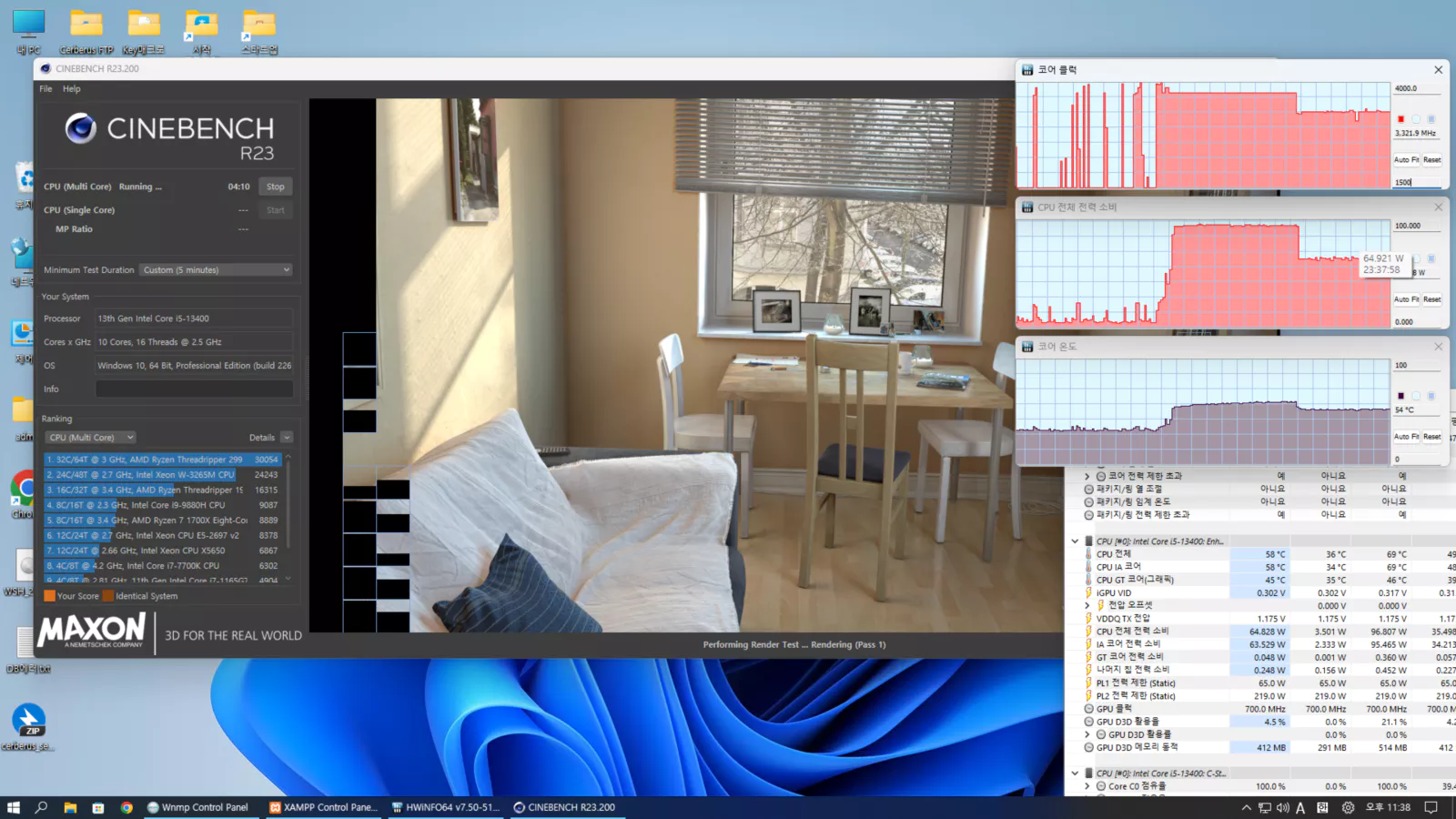The width and height of the screenshot is (1456, 819).
Task: Click the circle icon beside GPU 클럭
Action: (x=1088, y=709)
